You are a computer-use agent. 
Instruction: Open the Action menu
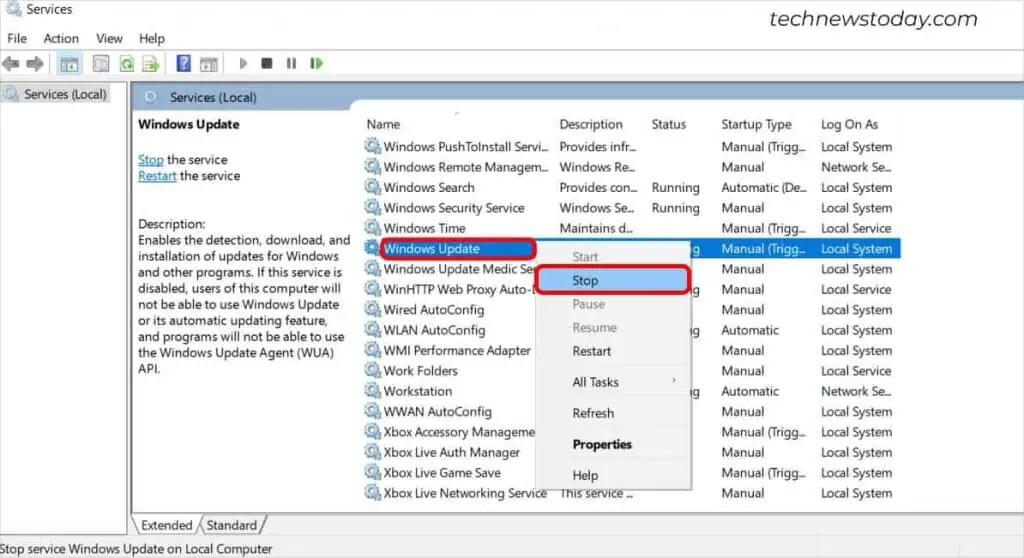tap(61, 39)
